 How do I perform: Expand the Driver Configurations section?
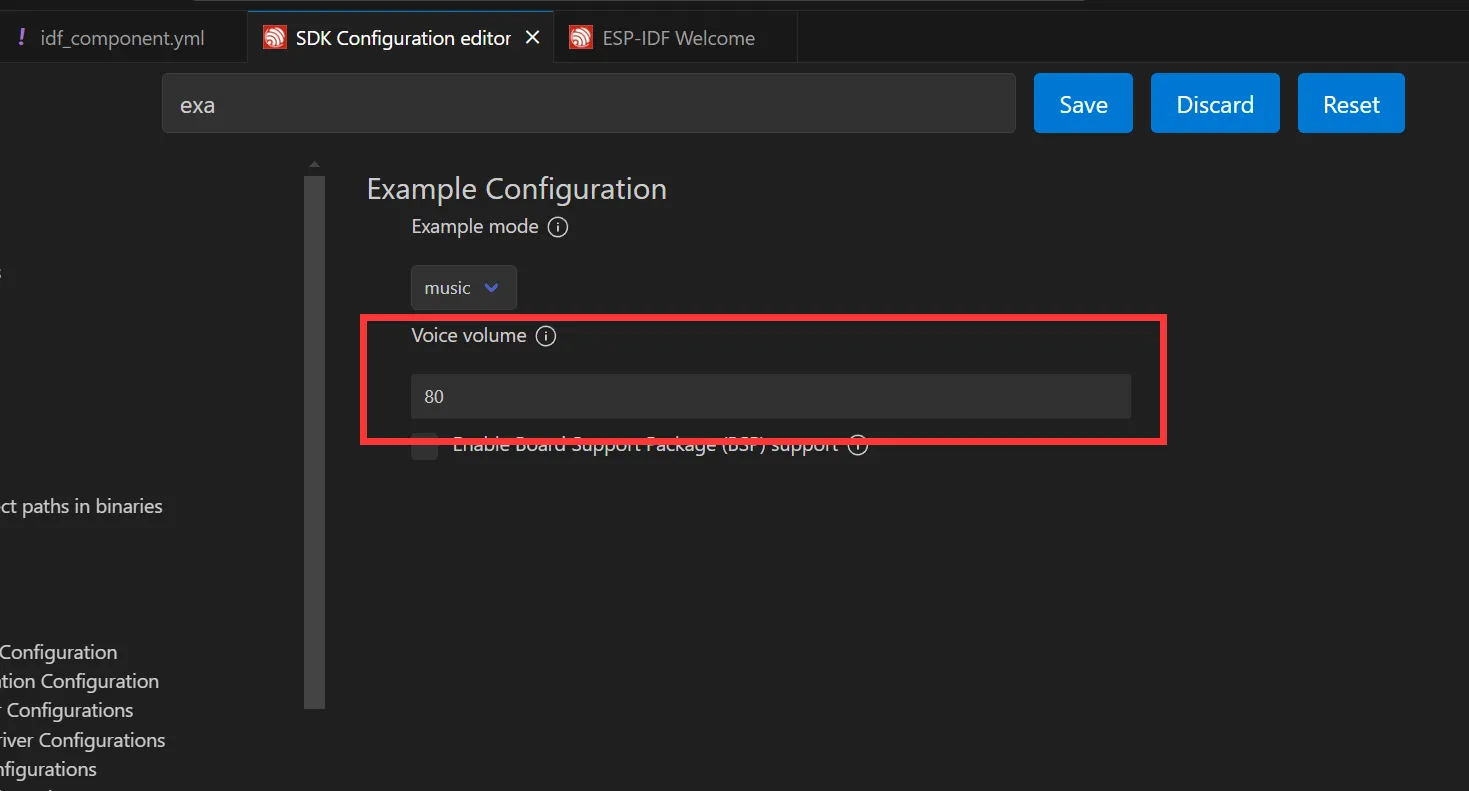click(82, 740)
